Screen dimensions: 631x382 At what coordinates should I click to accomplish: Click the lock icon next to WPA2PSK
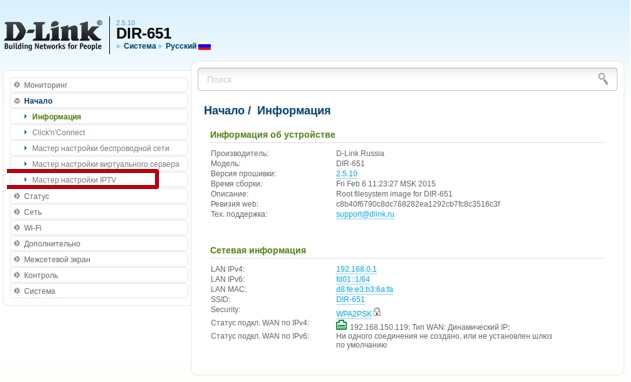(x=377, y=312)
